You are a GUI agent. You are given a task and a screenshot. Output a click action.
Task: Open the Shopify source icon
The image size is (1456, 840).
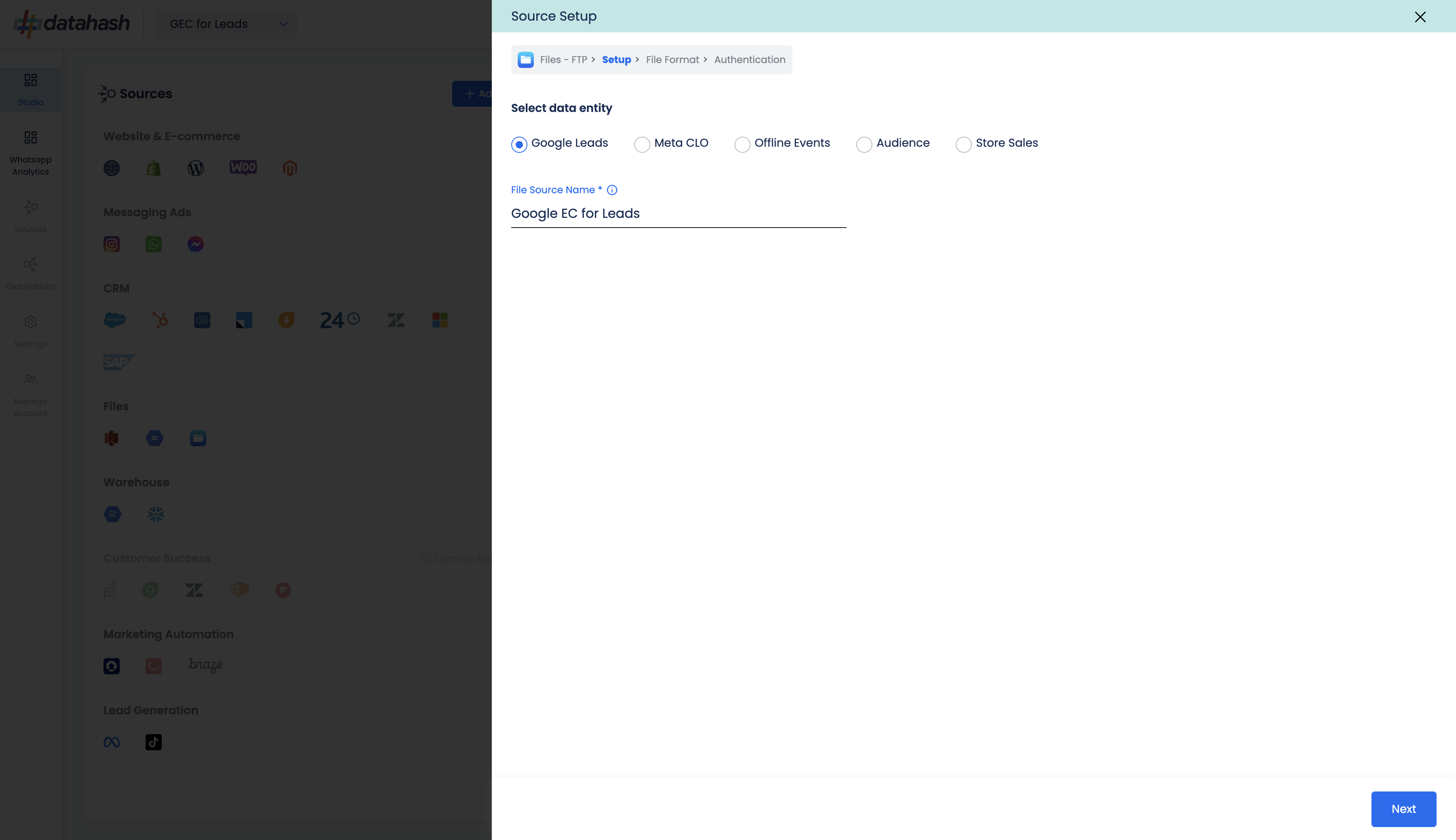pyautogui.click(x=154, y=168)
